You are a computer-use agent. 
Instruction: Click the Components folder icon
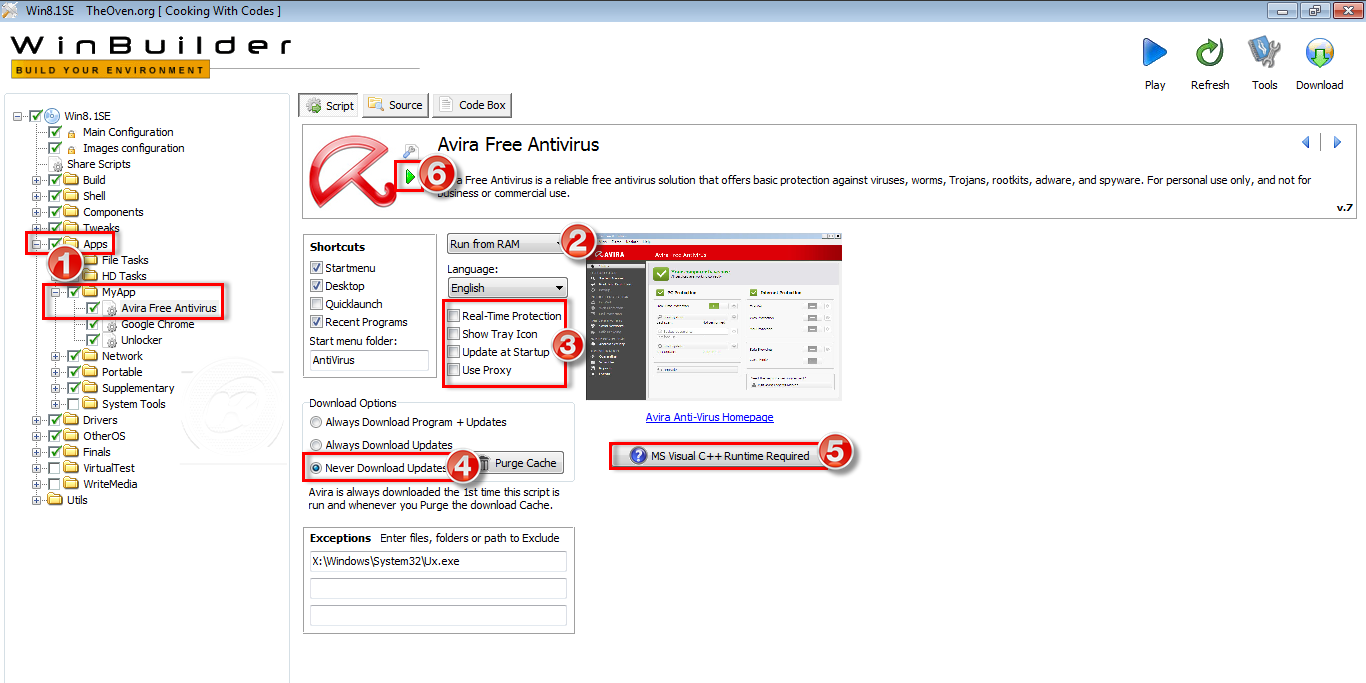click(x=71, y=212)
